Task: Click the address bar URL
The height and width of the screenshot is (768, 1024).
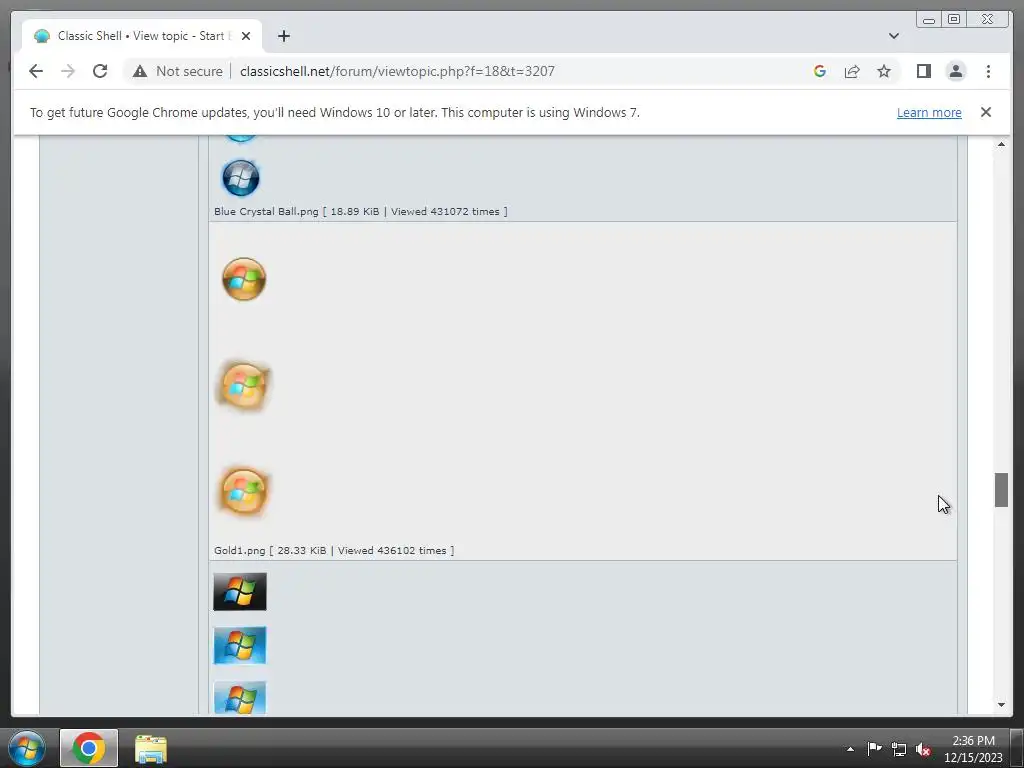Action: (397, 71)
